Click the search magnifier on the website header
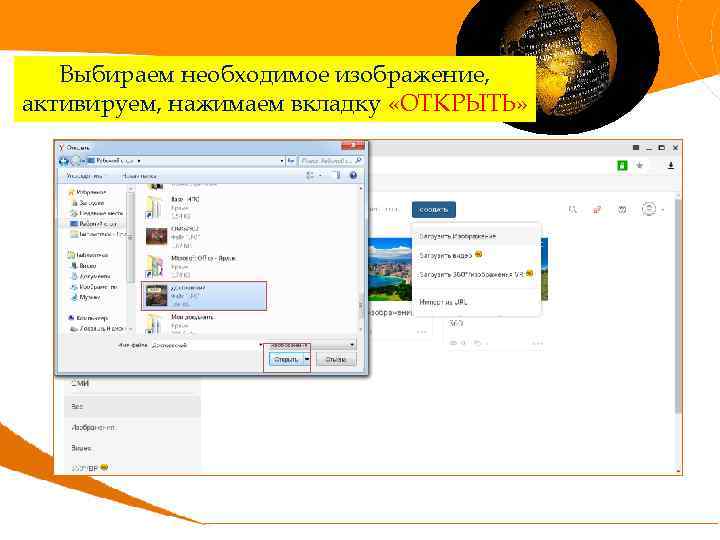Viewport: 720px width, 540px height. (573, 210)
